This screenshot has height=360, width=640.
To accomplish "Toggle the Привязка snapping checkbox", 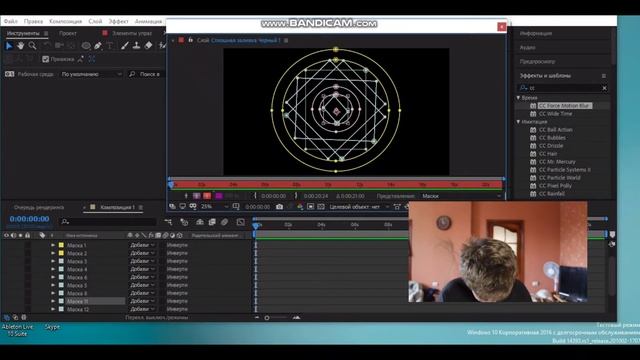I will click(45, 59).
